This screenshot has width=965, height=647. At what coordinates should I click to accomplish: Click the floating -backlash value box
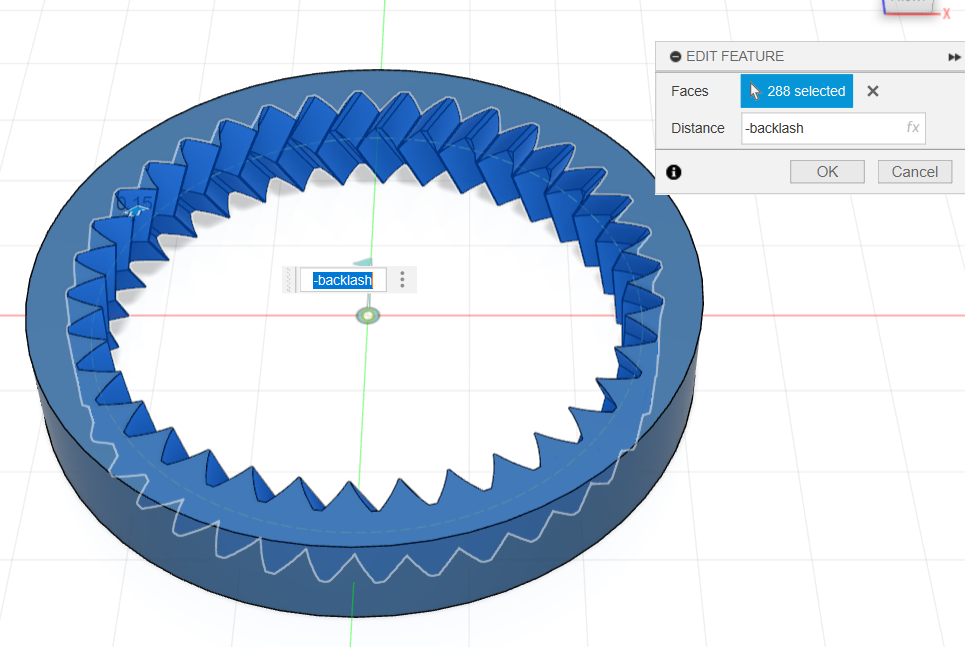click(x=342, y=281)
